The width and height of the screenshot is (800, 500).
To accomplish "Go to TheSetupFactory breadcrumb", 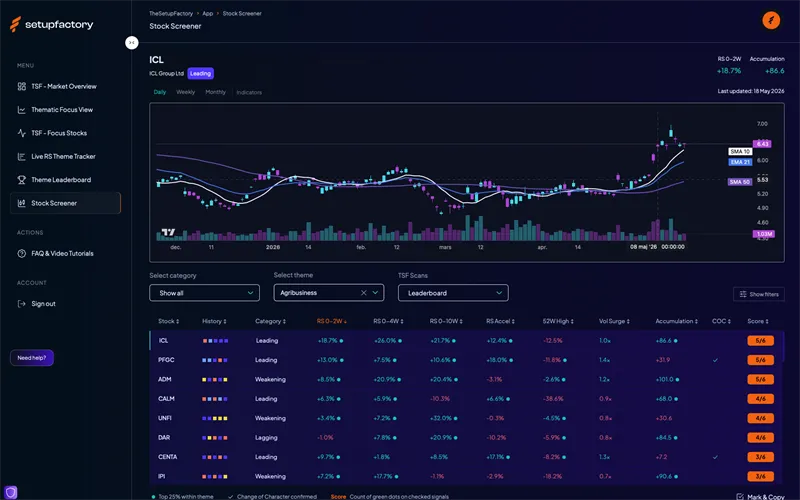I will coord(171,14).
